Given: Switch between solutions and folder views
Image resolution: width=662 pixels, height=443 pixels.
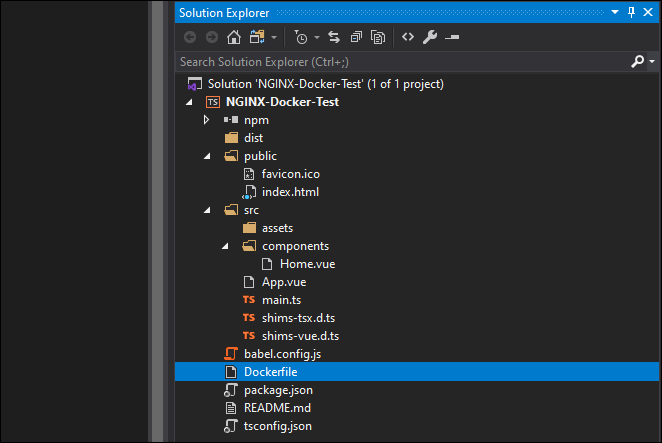Looking at the screenshot, I should 257,37.
